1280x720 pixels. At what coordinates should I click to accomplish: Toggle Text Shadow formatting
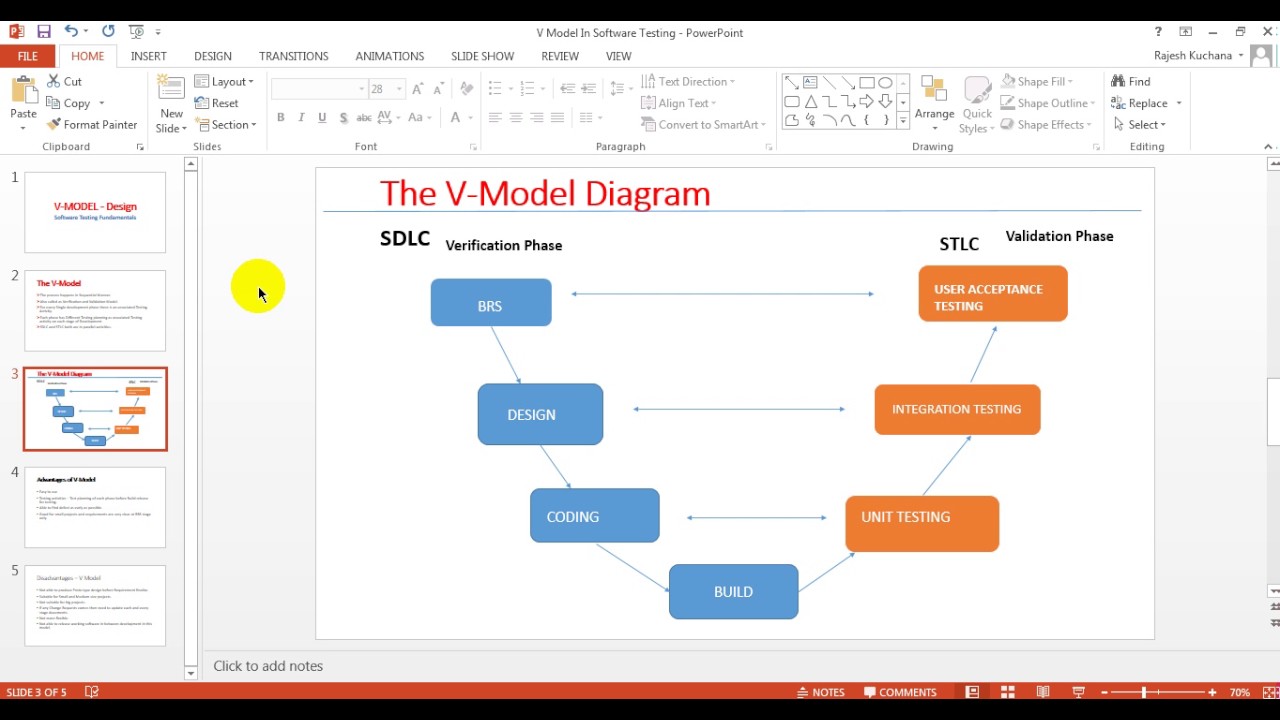click(343, 118)
